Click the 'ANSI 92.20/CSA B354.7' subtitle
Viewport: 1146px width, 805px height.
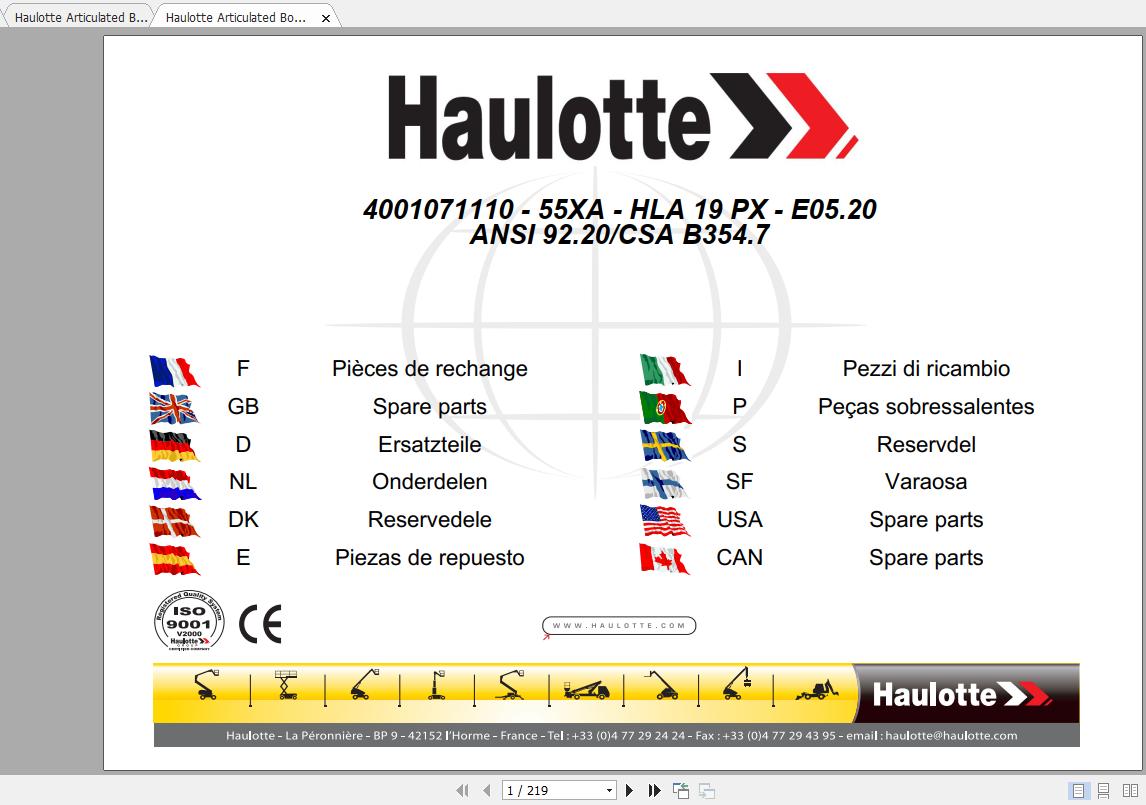coord(620,235)
